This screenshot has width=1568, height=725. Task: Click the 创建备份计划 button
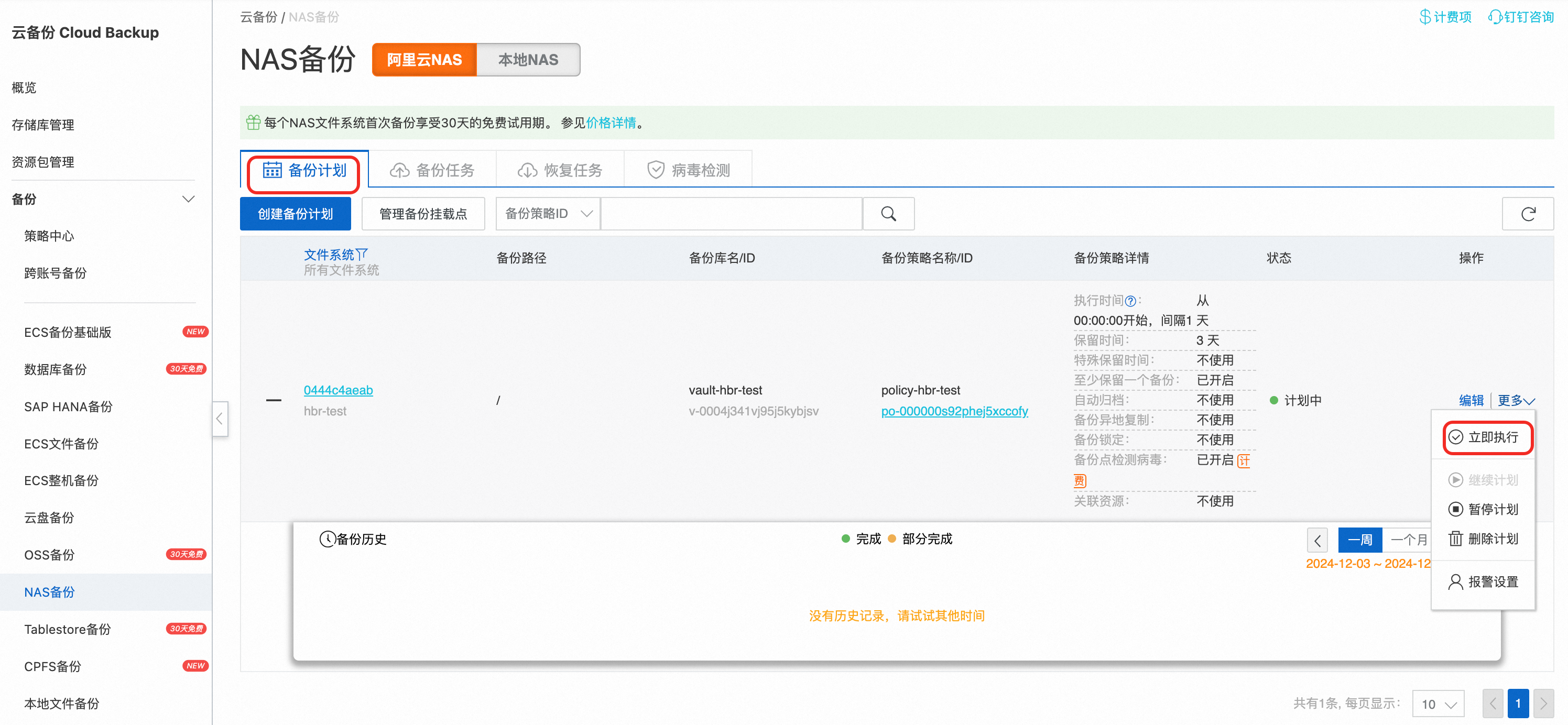(x=295, y=214)
